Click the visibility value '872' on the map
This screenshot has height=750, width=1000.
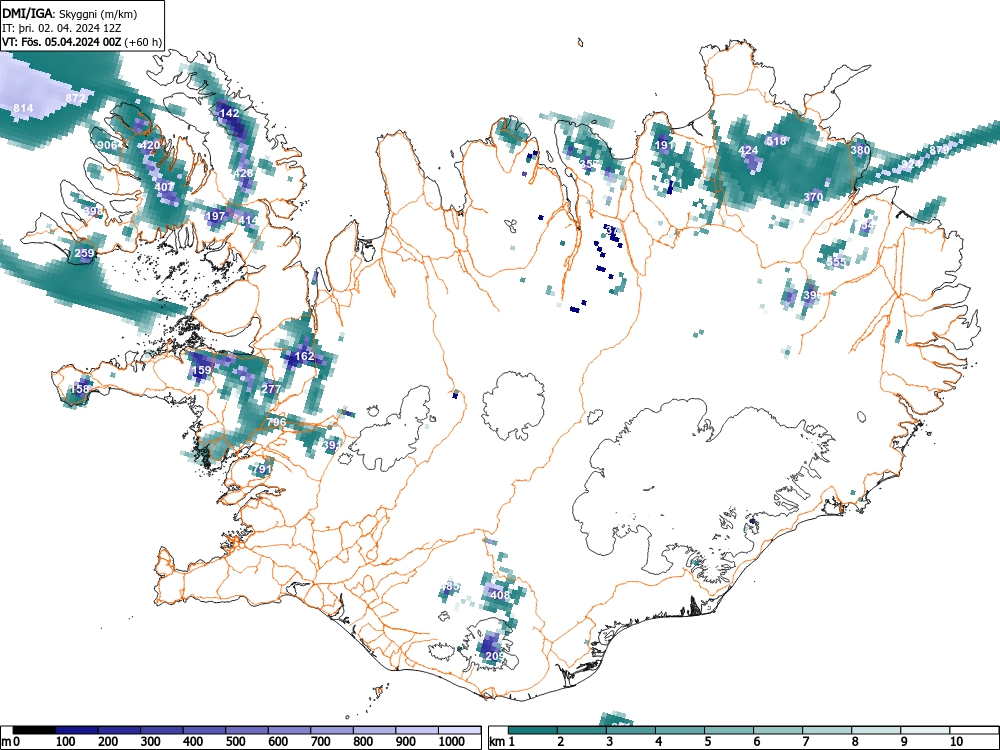(x=75, y=98)
